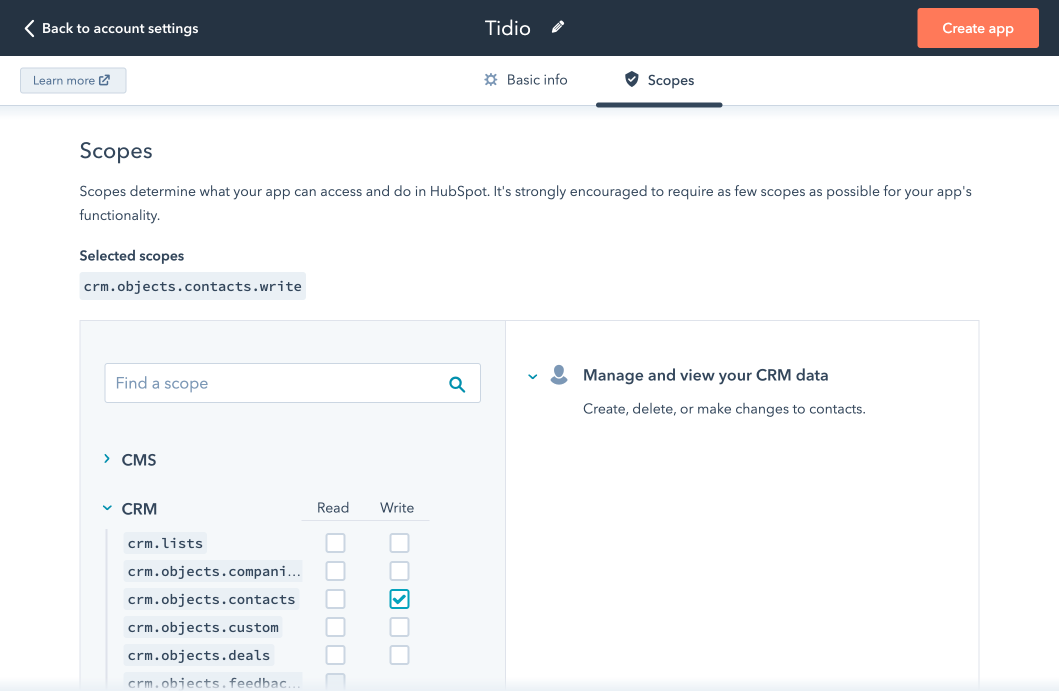Click the Find a scope input
The width and height of the screenshot is (1059, 691).
tap(292, 383)
